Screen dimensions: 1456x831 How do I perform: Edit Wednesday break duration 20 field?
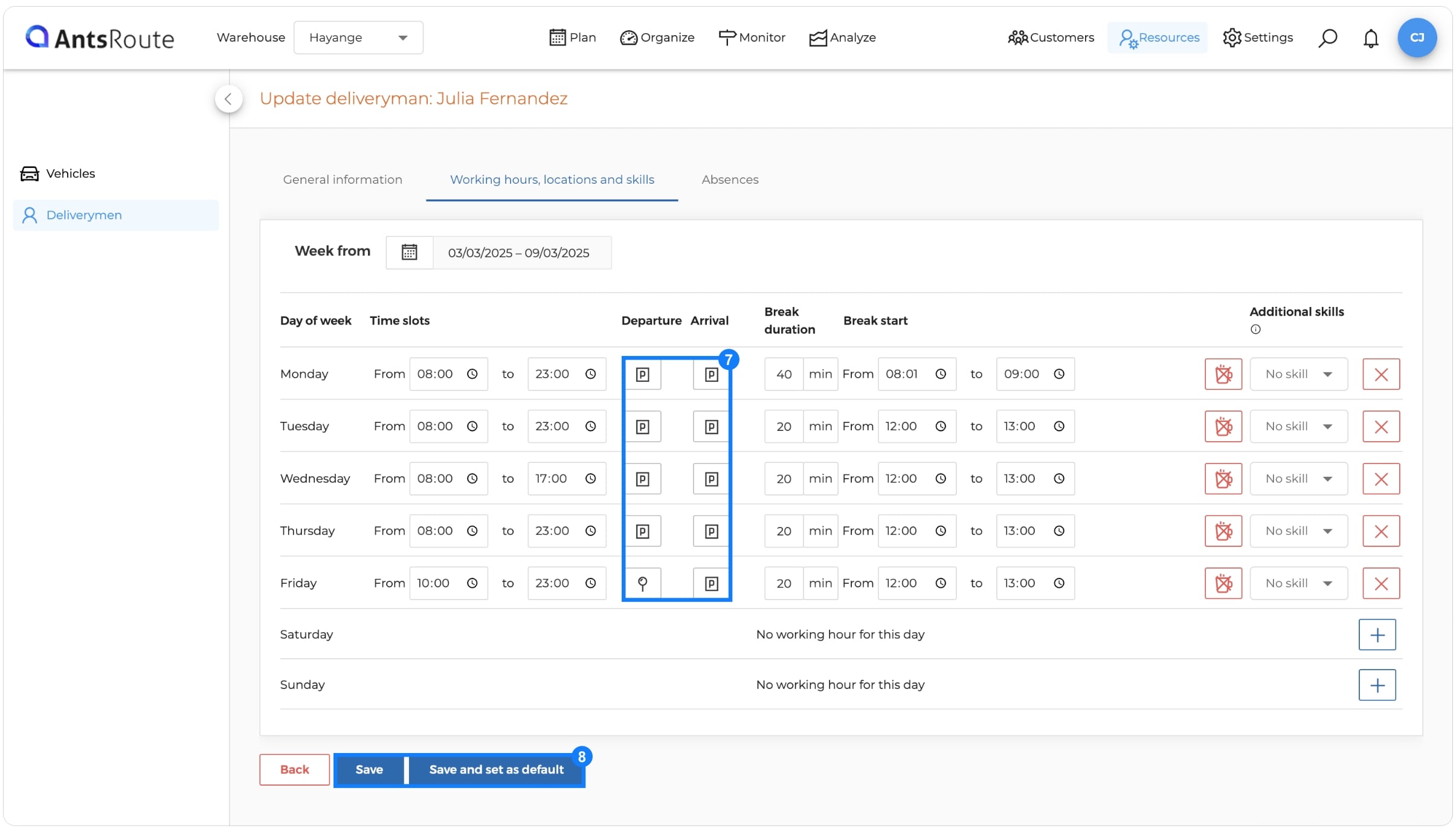[784, 479]
